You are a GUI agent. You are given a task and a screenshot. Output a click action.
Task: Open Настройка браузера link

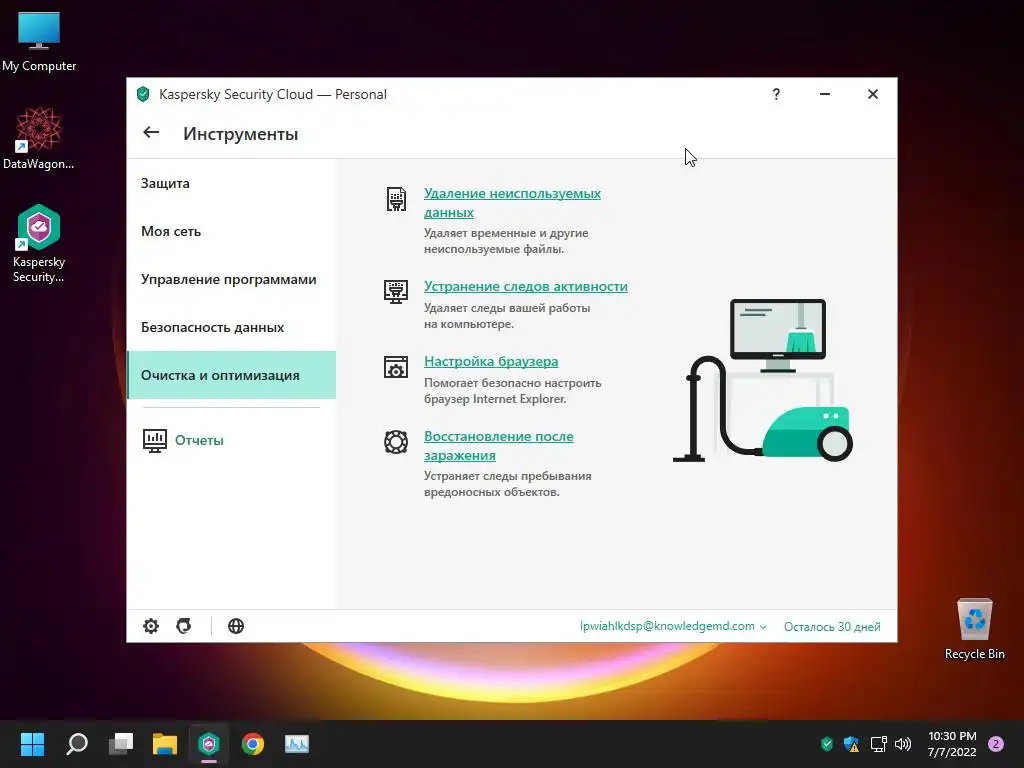pyautogui.click(x=491, y=361)
